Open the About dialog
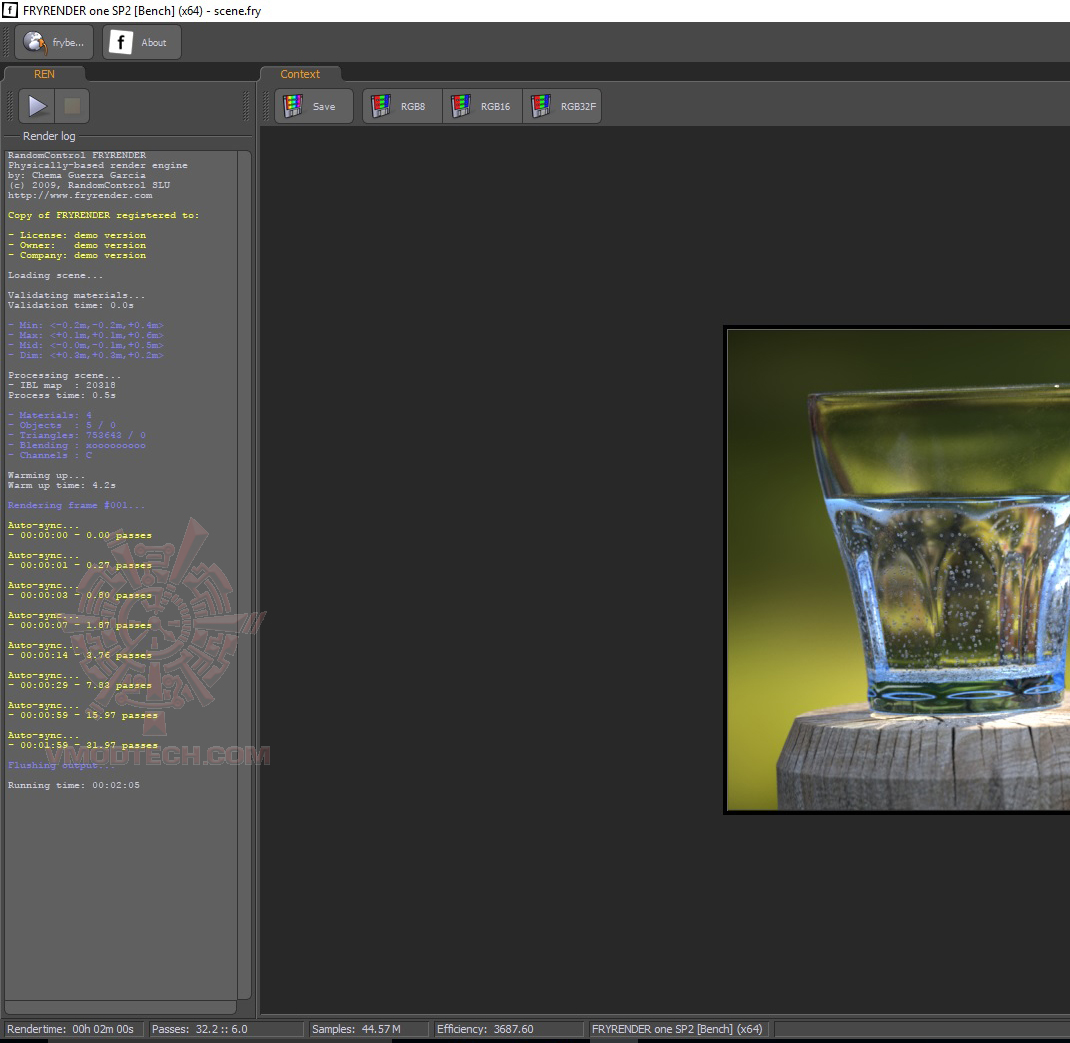 (x=142, y=42)
